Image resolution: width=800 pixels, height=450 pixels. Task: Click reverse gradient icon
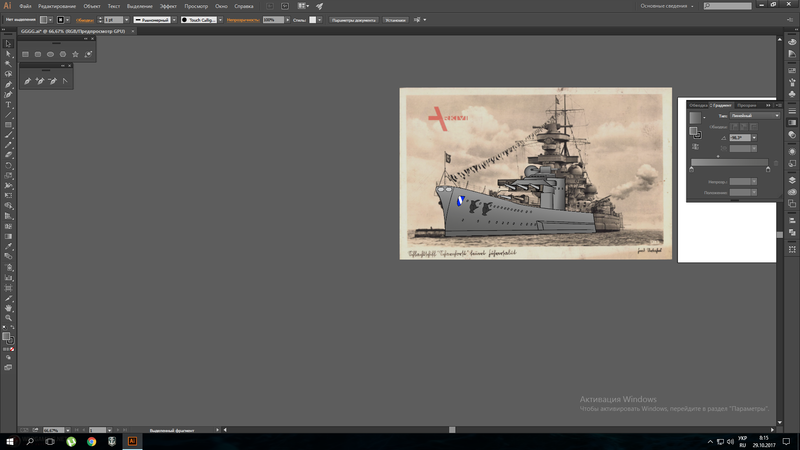[x=695, y=147]
